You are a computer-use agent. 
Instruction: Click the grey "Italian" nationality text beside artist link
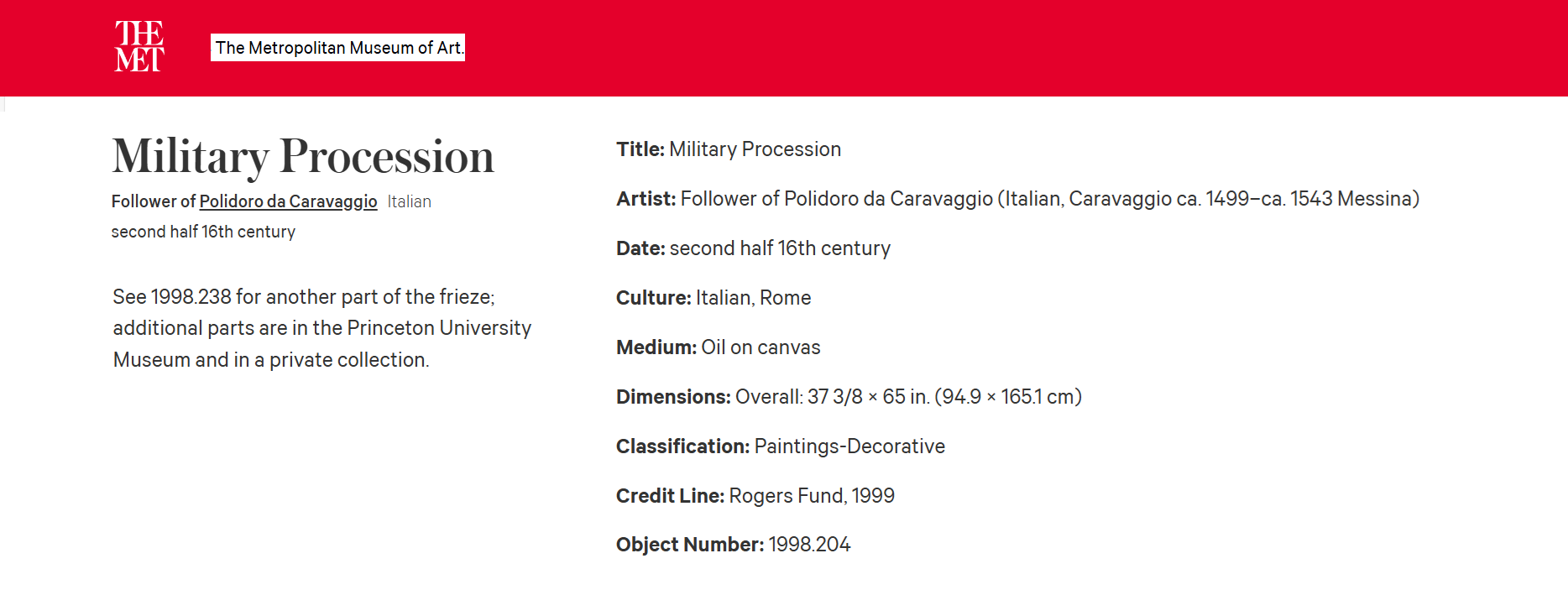coord(409,201)
